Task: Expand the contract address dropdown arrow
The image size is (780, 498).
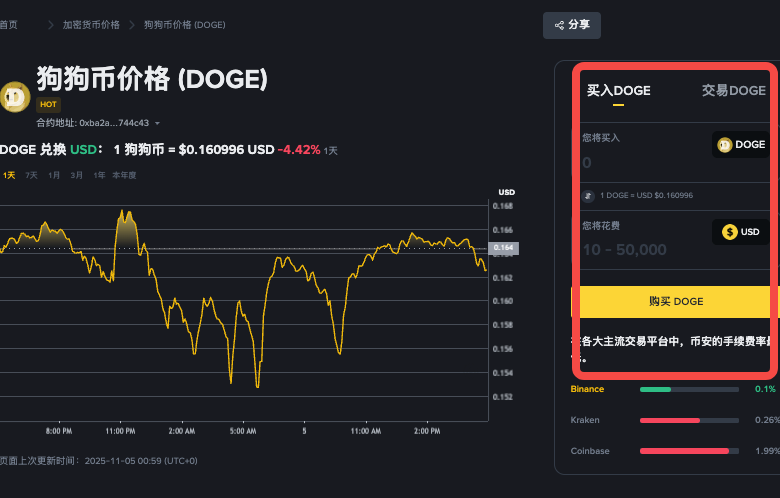Action: point(157,123)
